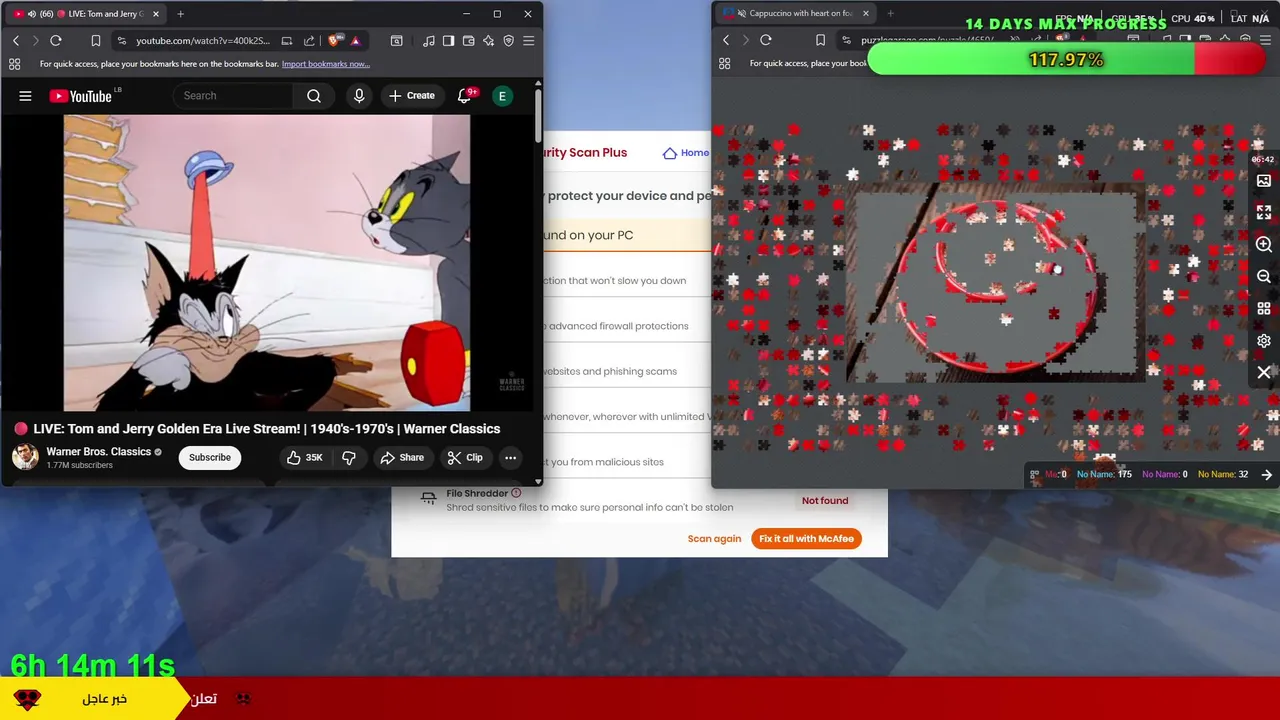Open site settings icon in YouTube address bar
Viewport: 1280px width, 720px height.
tap(122, 41)
